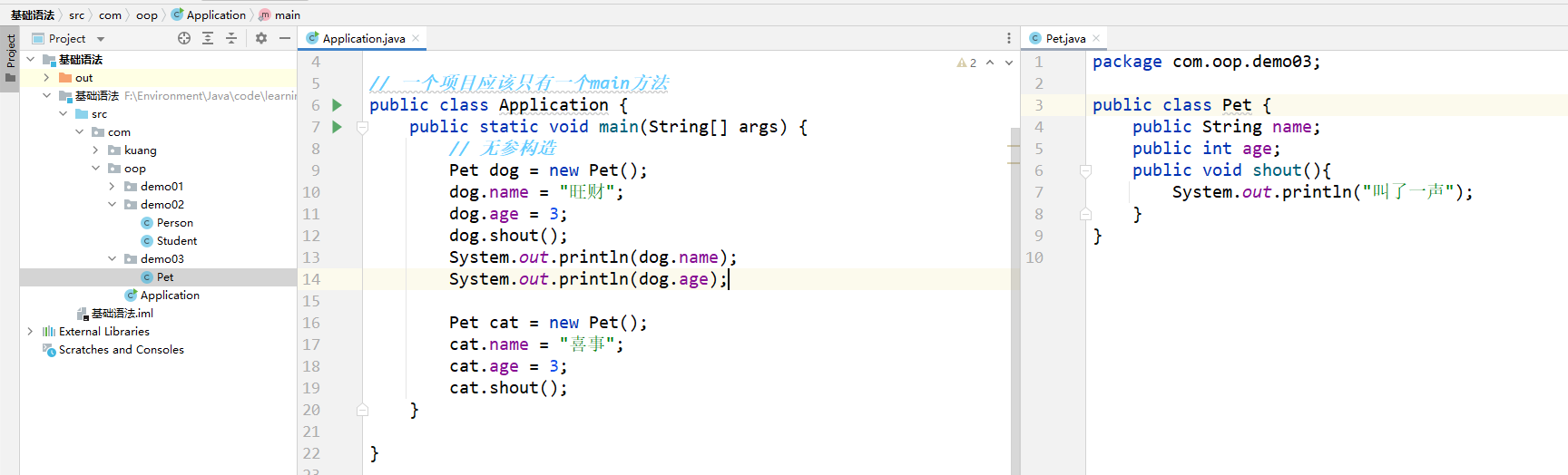Expand External Libraries node
Viewport: 1568px width, 475px height.
click(31, 331)
